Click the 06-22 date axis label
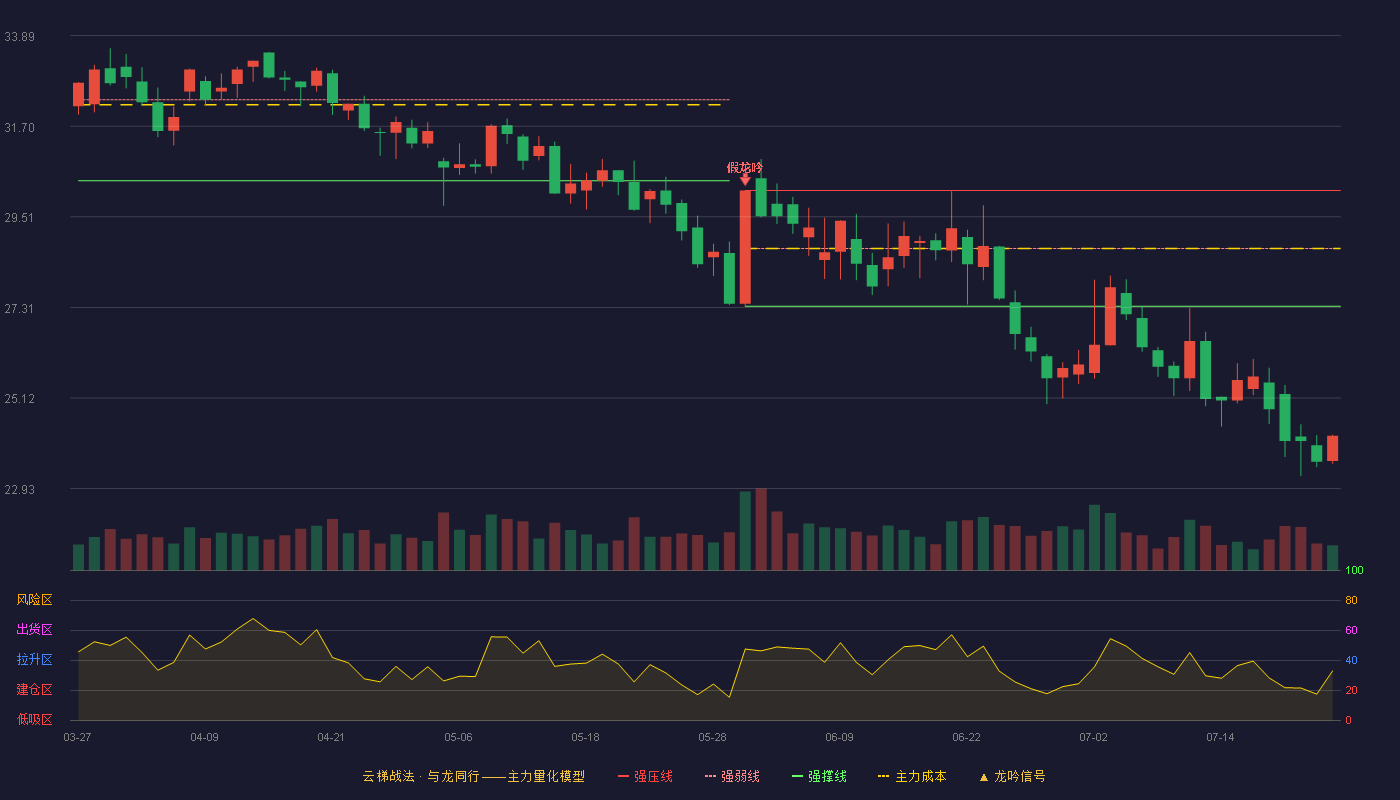The width and height of the screenshot is (1400, 800). (x=967, y=737)
